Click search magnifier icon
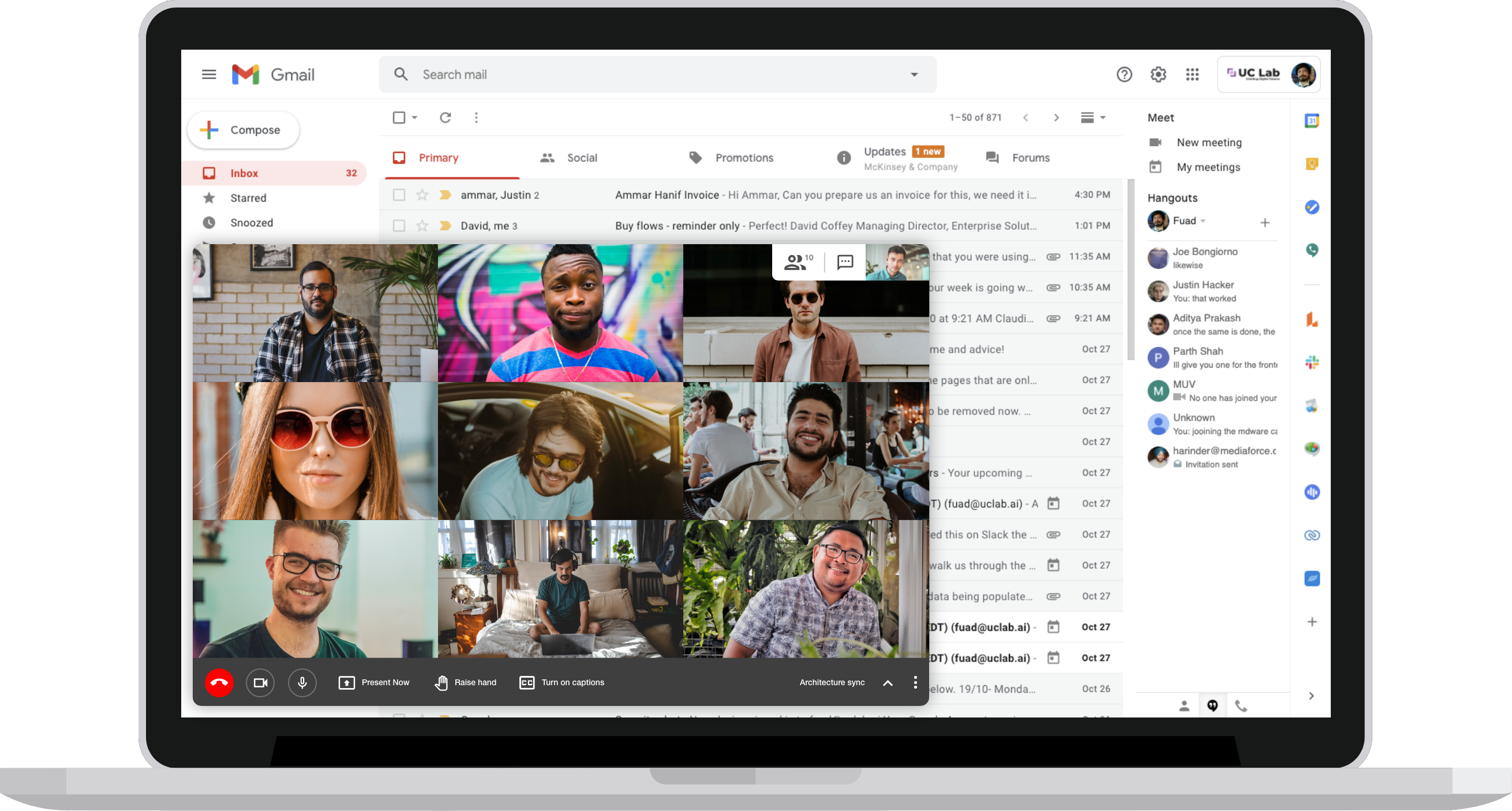Viewport: 1512px width, 811px height. (x=401, y=74)
